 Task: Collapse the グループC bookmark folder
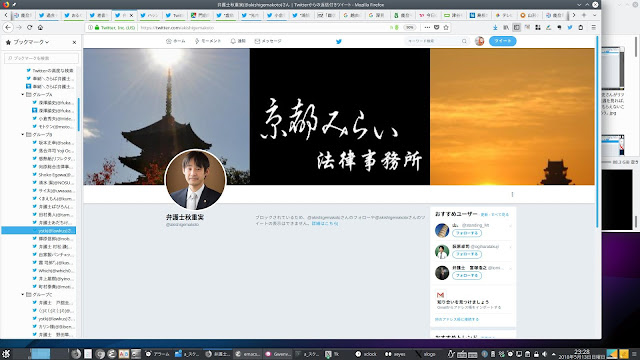tap(23, 294)
